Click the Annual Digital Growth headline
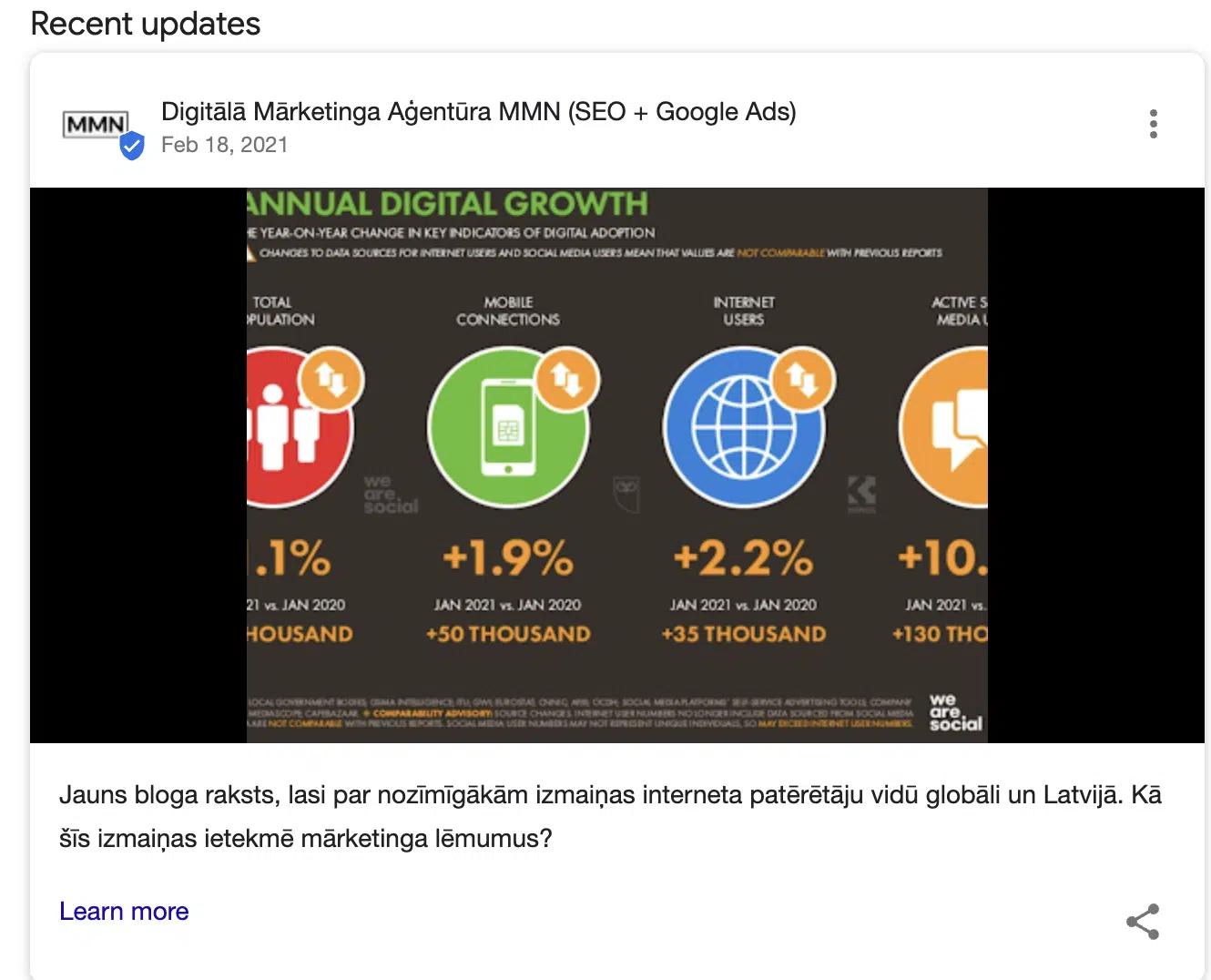 tap(447, 204)
